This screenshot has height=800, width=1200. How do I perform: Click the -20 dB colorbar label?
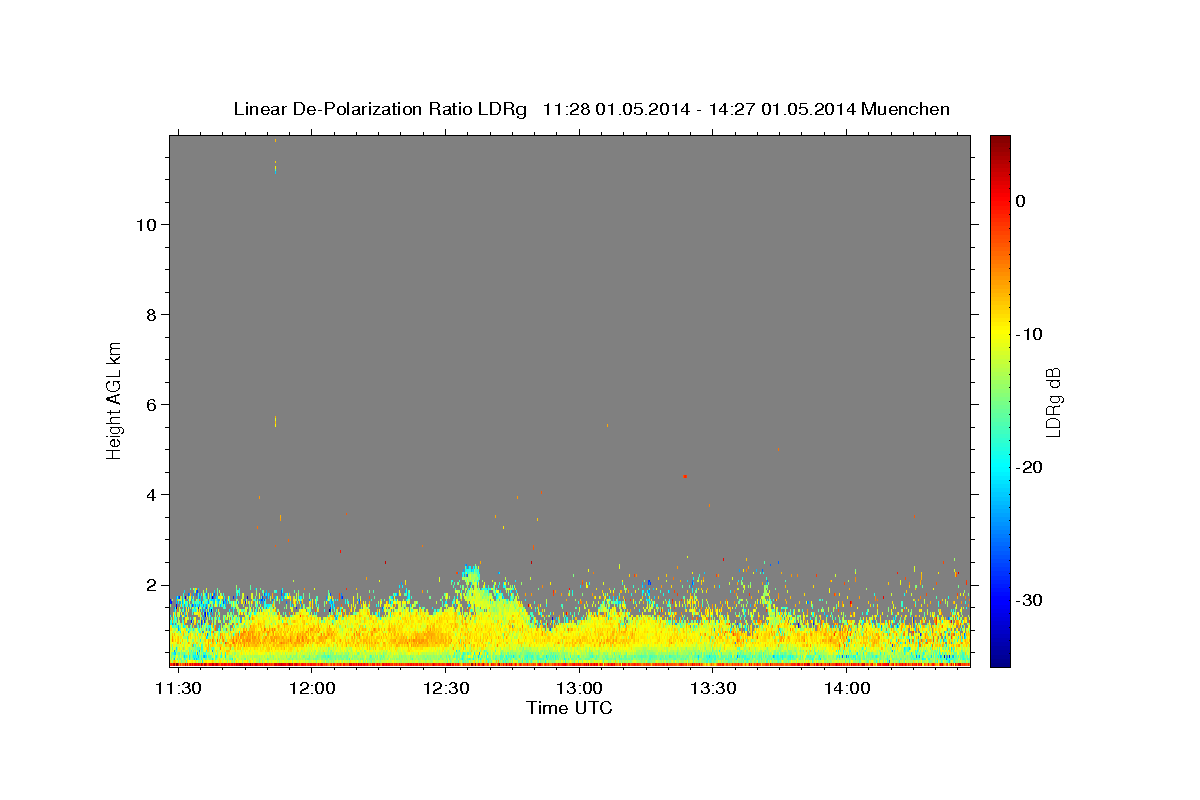pyautogui.click(x=1030, y=467)
